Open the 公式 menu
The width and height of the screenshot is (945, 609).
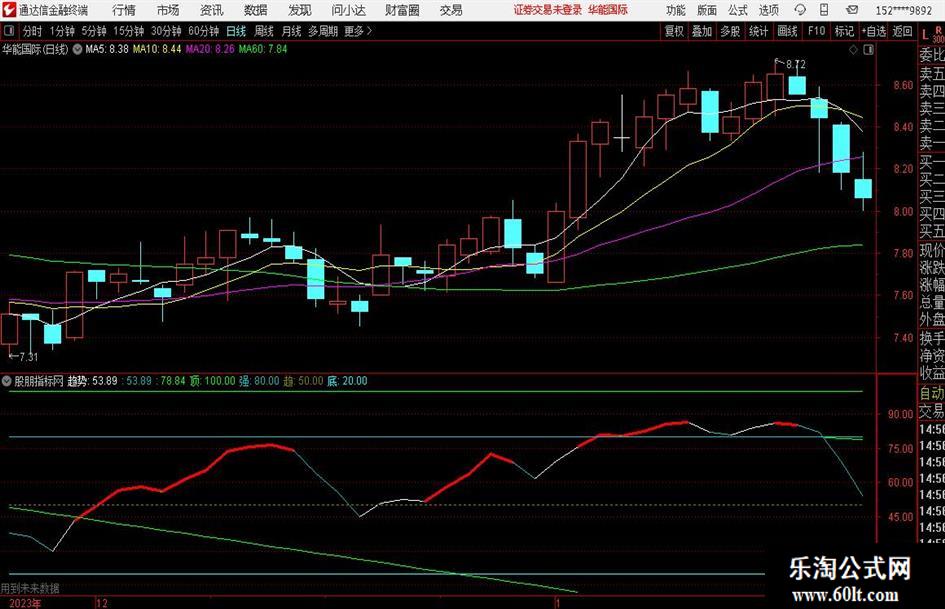pos(737,10)
